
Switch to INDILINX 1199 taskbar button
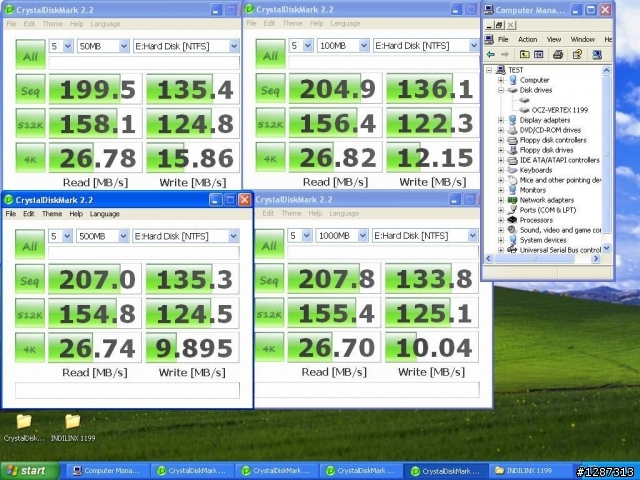(x=529, y=471)
